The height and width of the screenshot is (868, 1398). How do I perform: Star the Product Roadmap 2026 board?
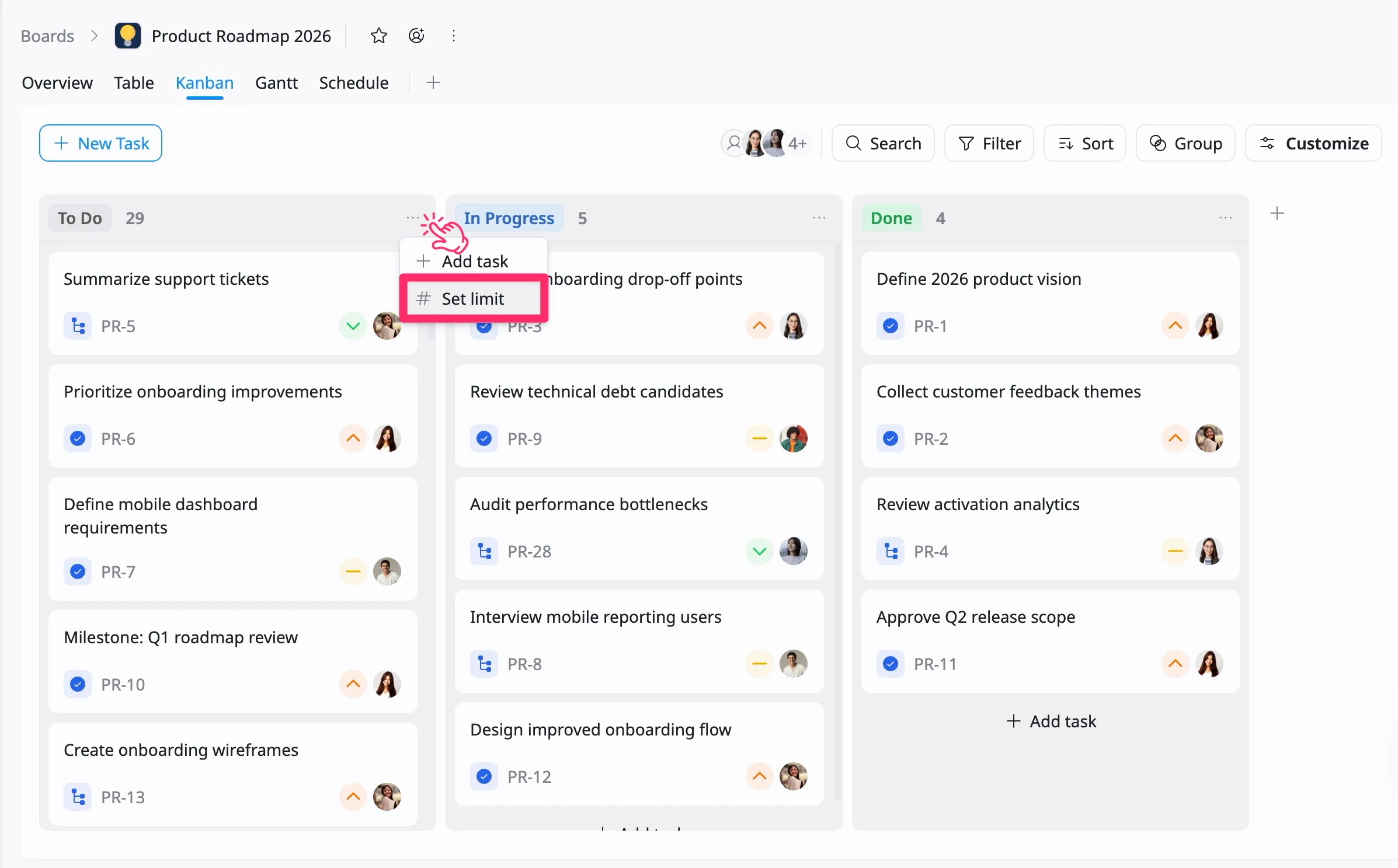click(378, 36)
